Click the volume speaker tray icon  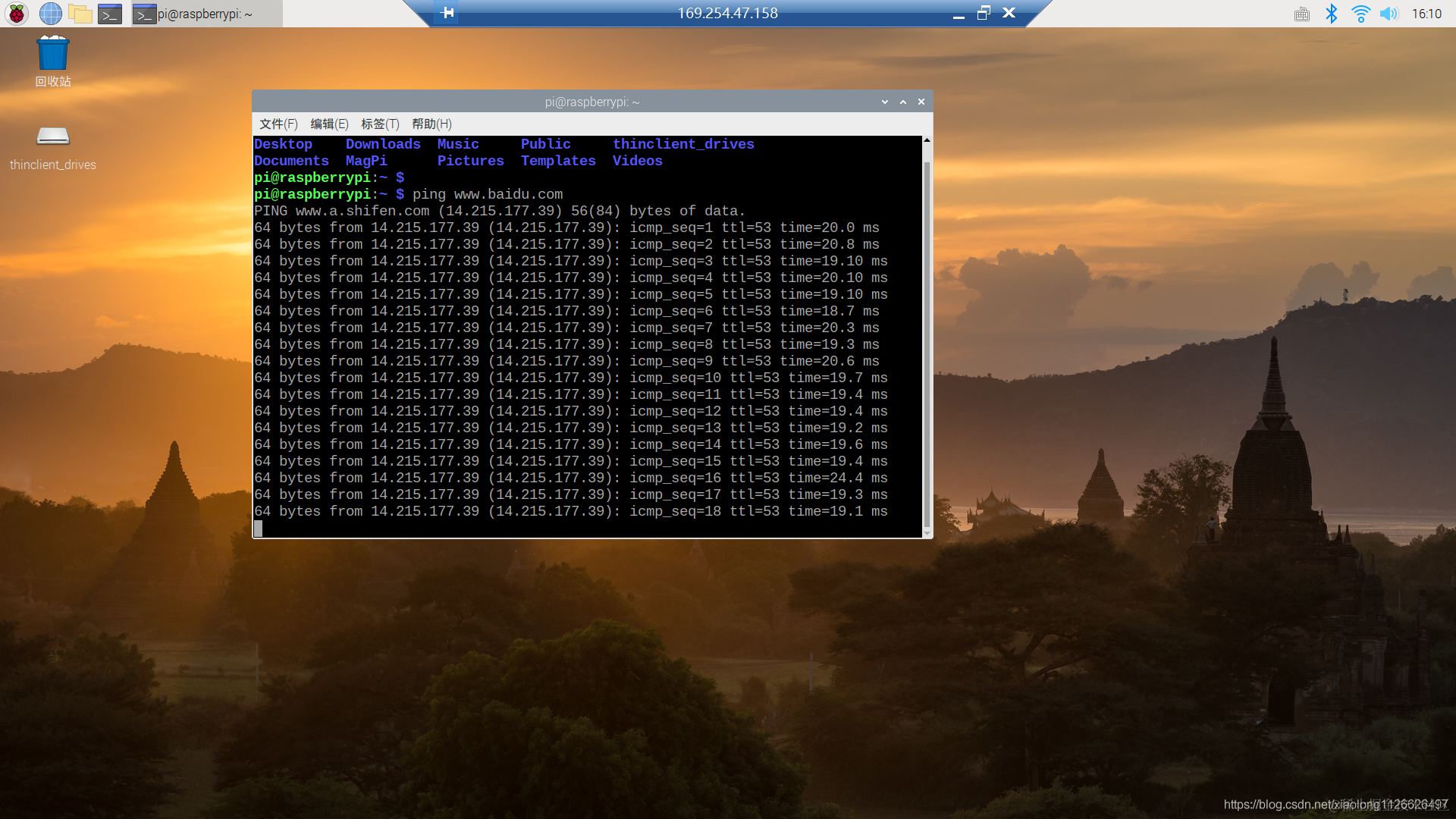1389,14
